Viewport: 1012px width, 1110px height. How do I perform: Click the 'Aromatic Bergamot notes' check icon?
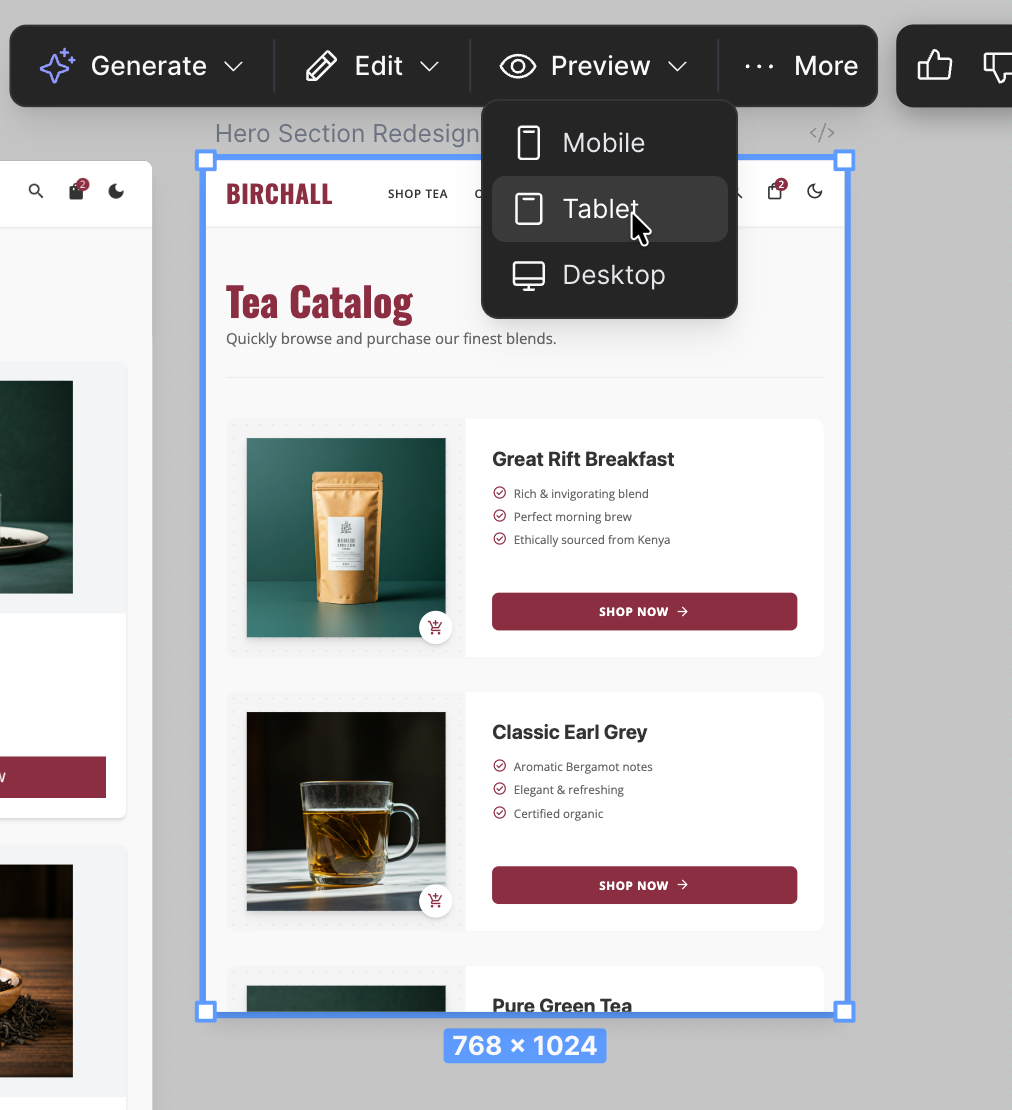click(500, 766)
